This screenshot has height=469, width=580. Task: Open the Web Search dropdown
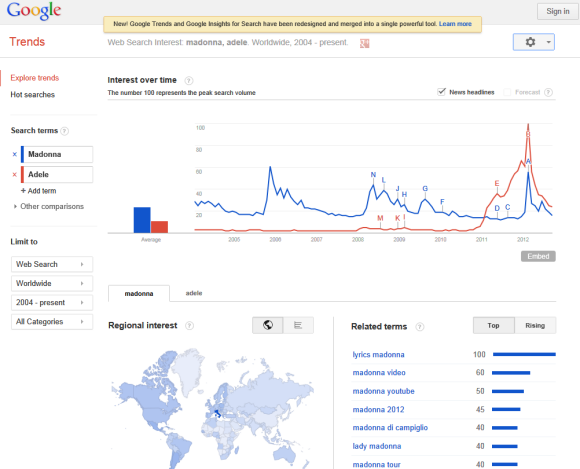(52, 264)
